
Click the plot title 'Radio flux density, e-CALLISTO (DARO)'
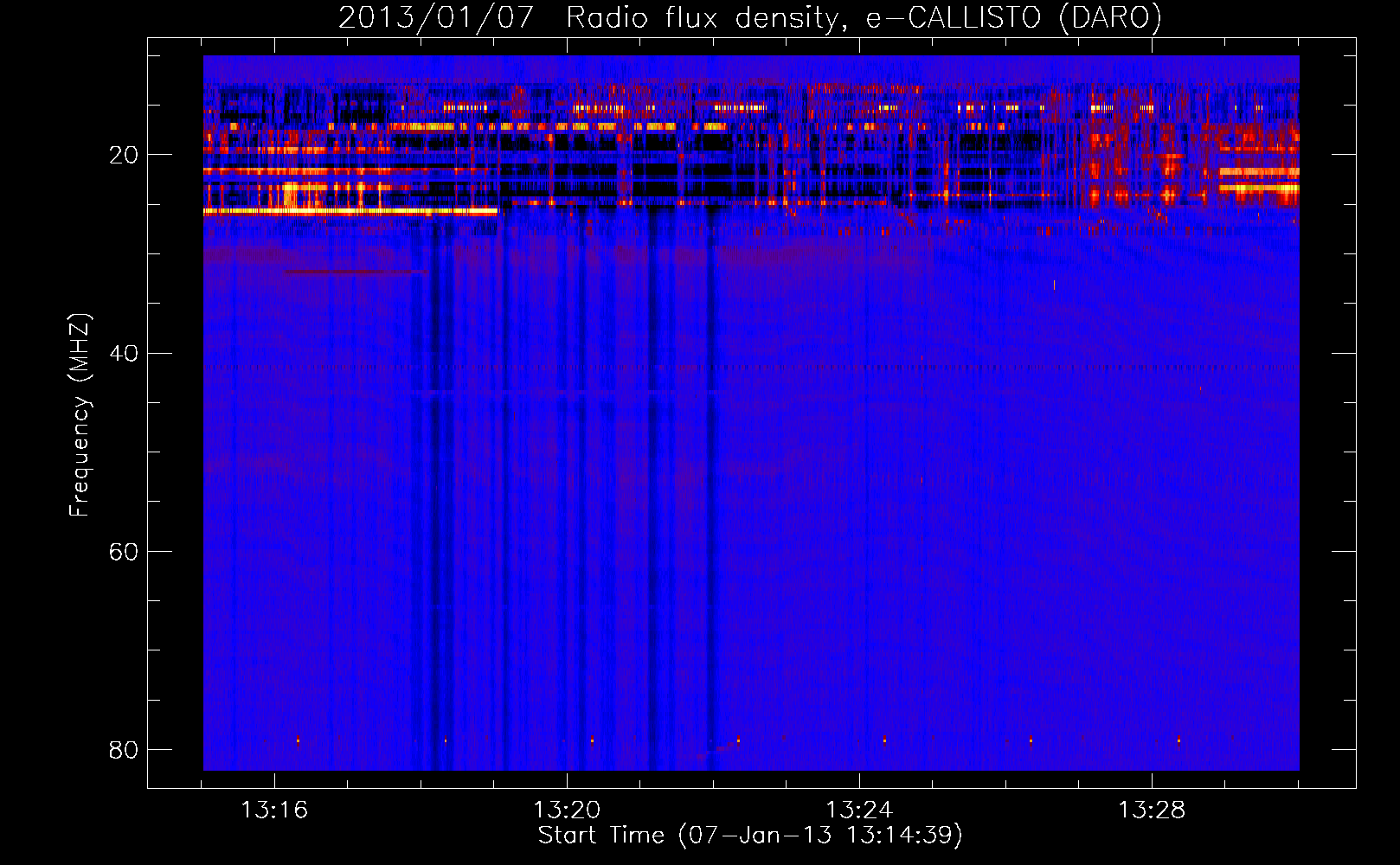[864, 17]
